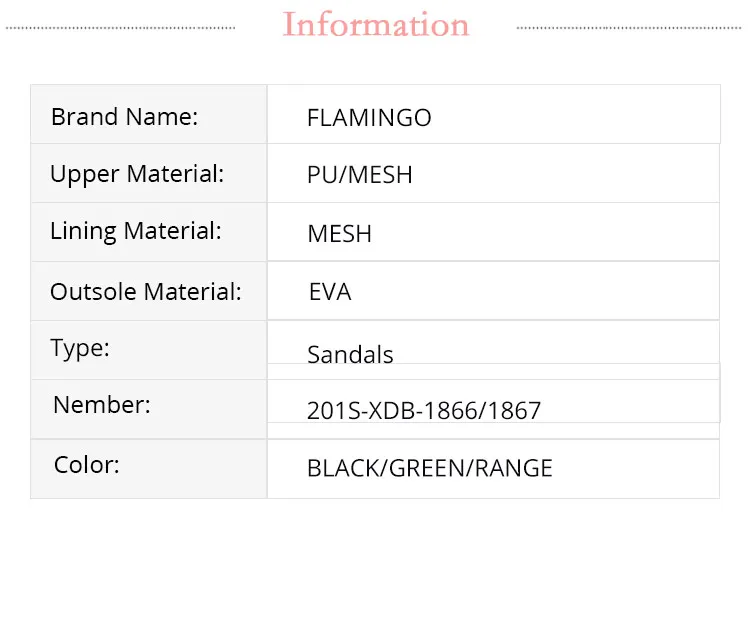Image resolution: width=750 pixels, height=624 pixels.
Task: Click the pink Information heading
Action: (x=376, y=25)
